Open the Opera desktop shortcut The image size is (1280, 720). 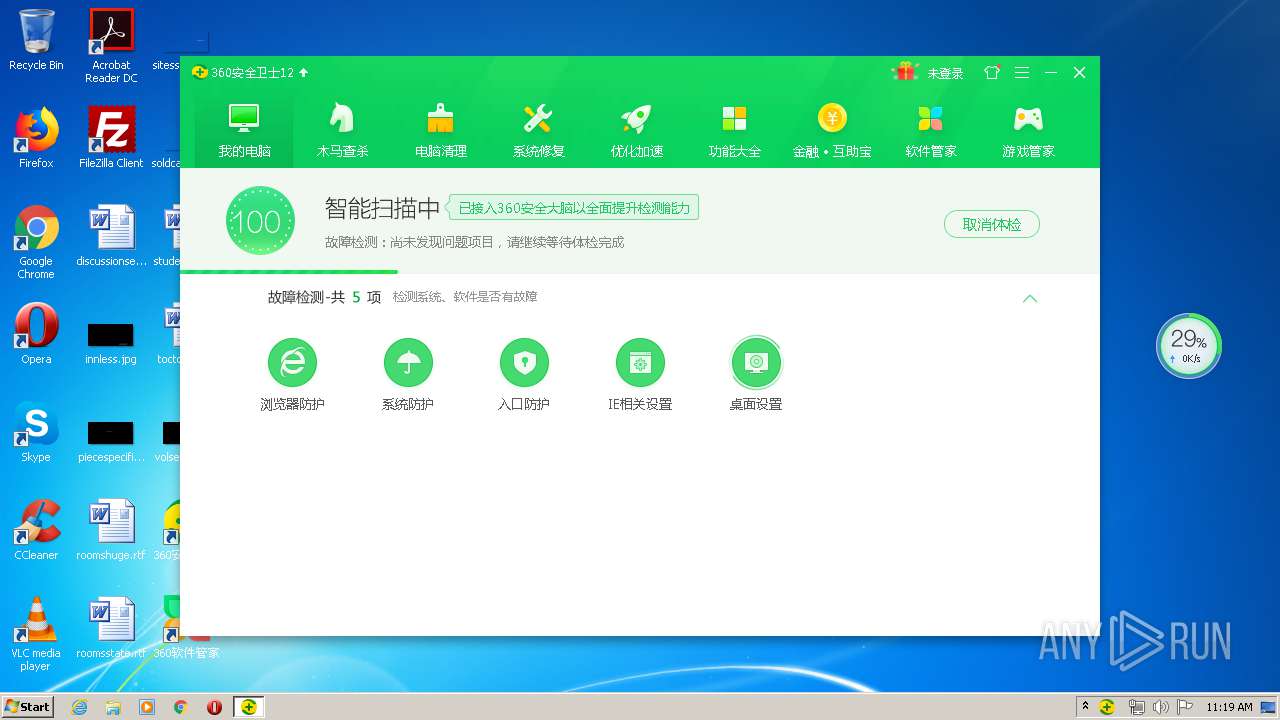pos(36,334)
